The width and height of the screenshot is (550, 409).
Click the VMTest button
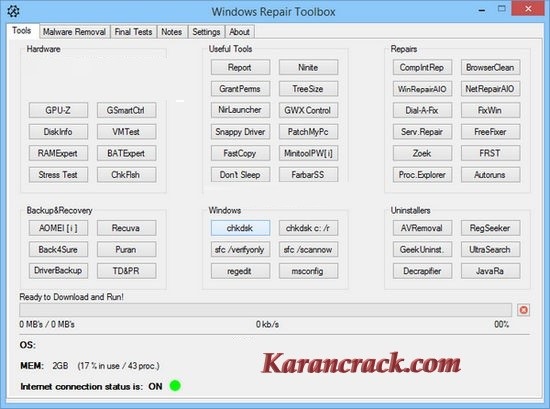coord(126,132)
